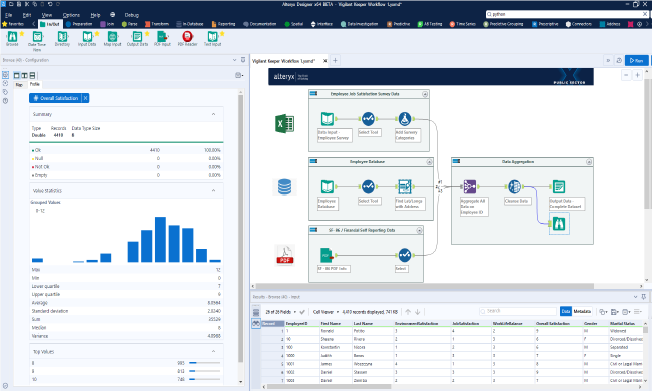The image size is (652, 391).
Task: Select the PDF Reader tool
Action: [x=188, y=37]
